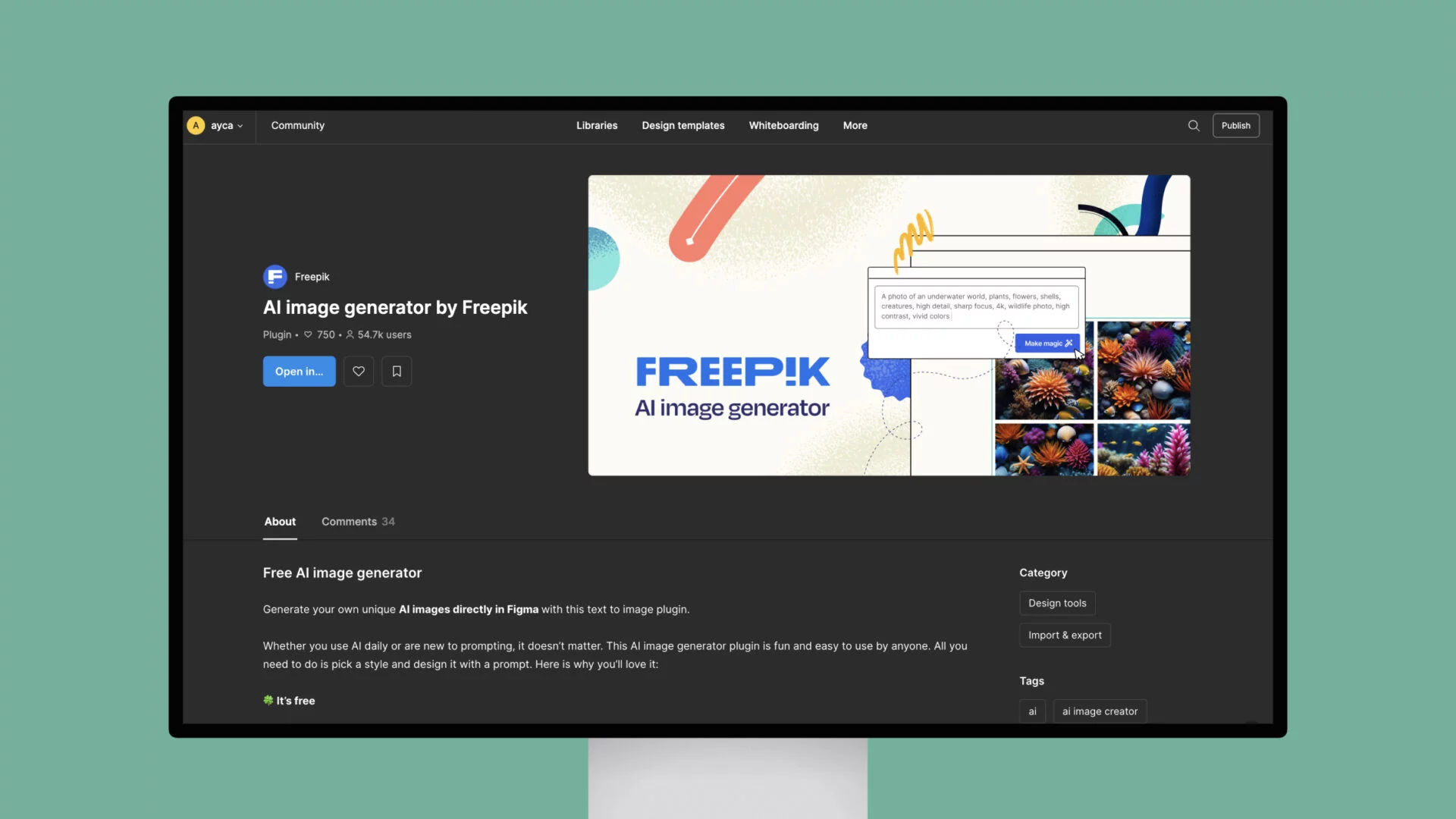Toggle visibility of Comments section

[x=357, y=521]
